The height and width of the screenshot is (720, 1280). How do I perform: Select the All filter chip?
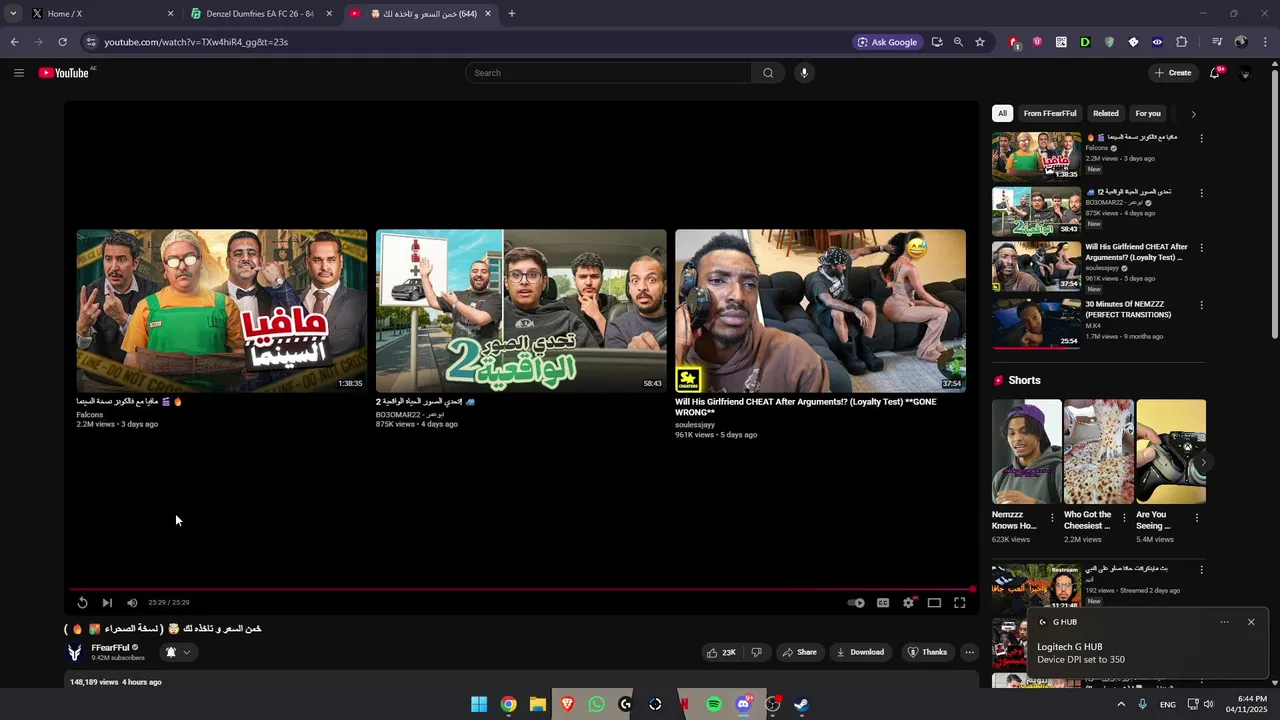[x=1002, y=114]
